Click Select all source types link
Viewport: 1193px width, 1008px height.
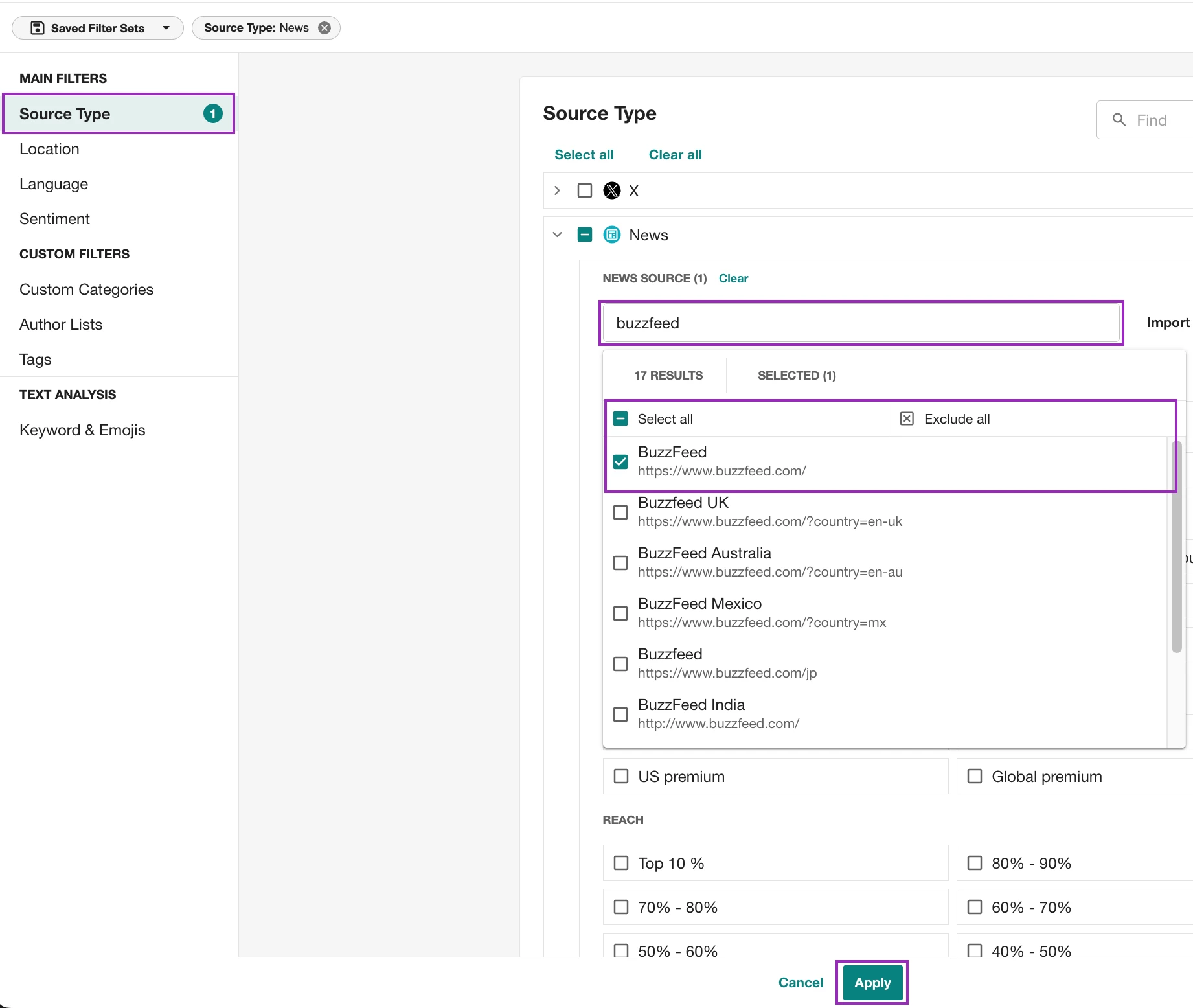click(x=584, y=155)
